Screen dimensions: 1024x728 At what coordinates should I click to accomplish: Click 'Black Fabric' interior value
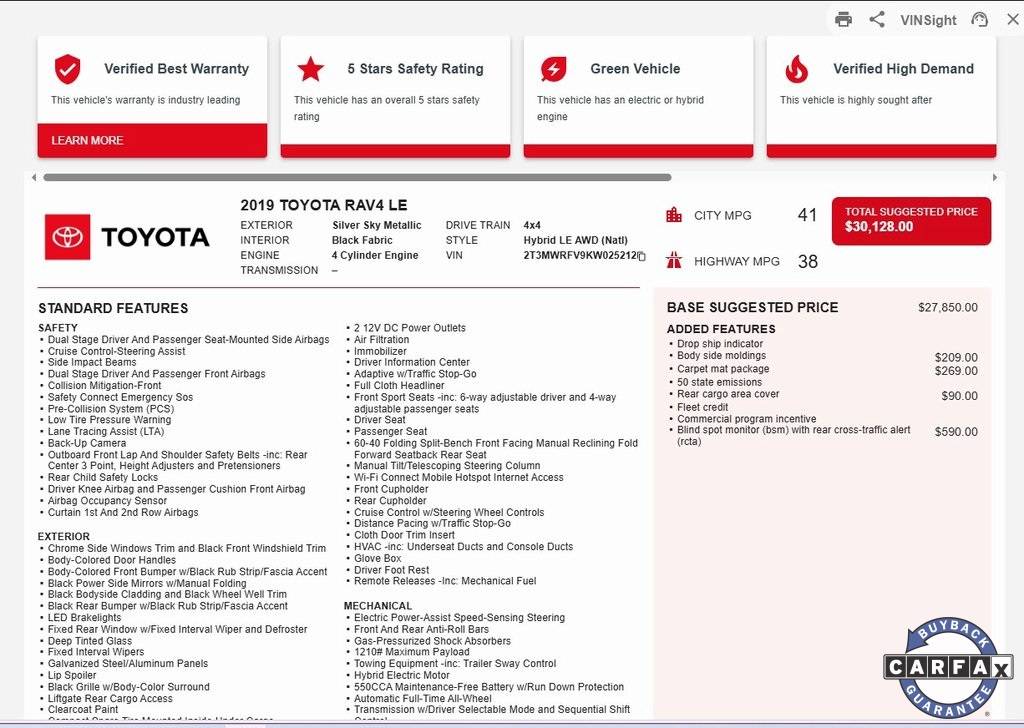(x=362, y=240)
